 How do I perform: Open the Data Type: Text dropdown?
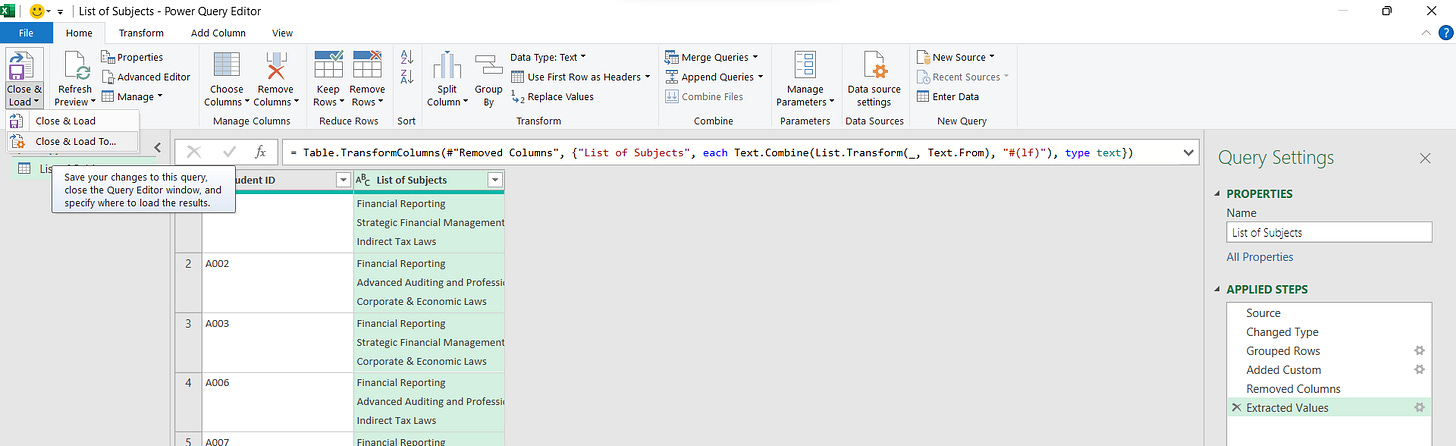click(x=548, y=57)
